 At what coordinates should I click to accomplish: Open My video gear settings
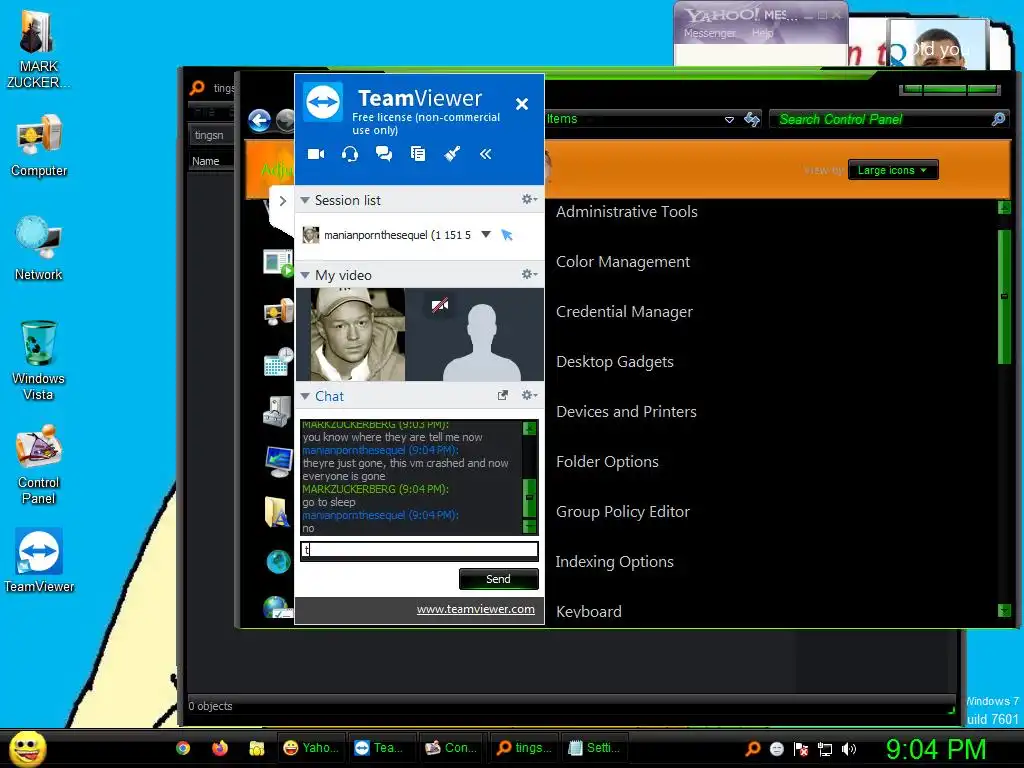tap(529, 274)
